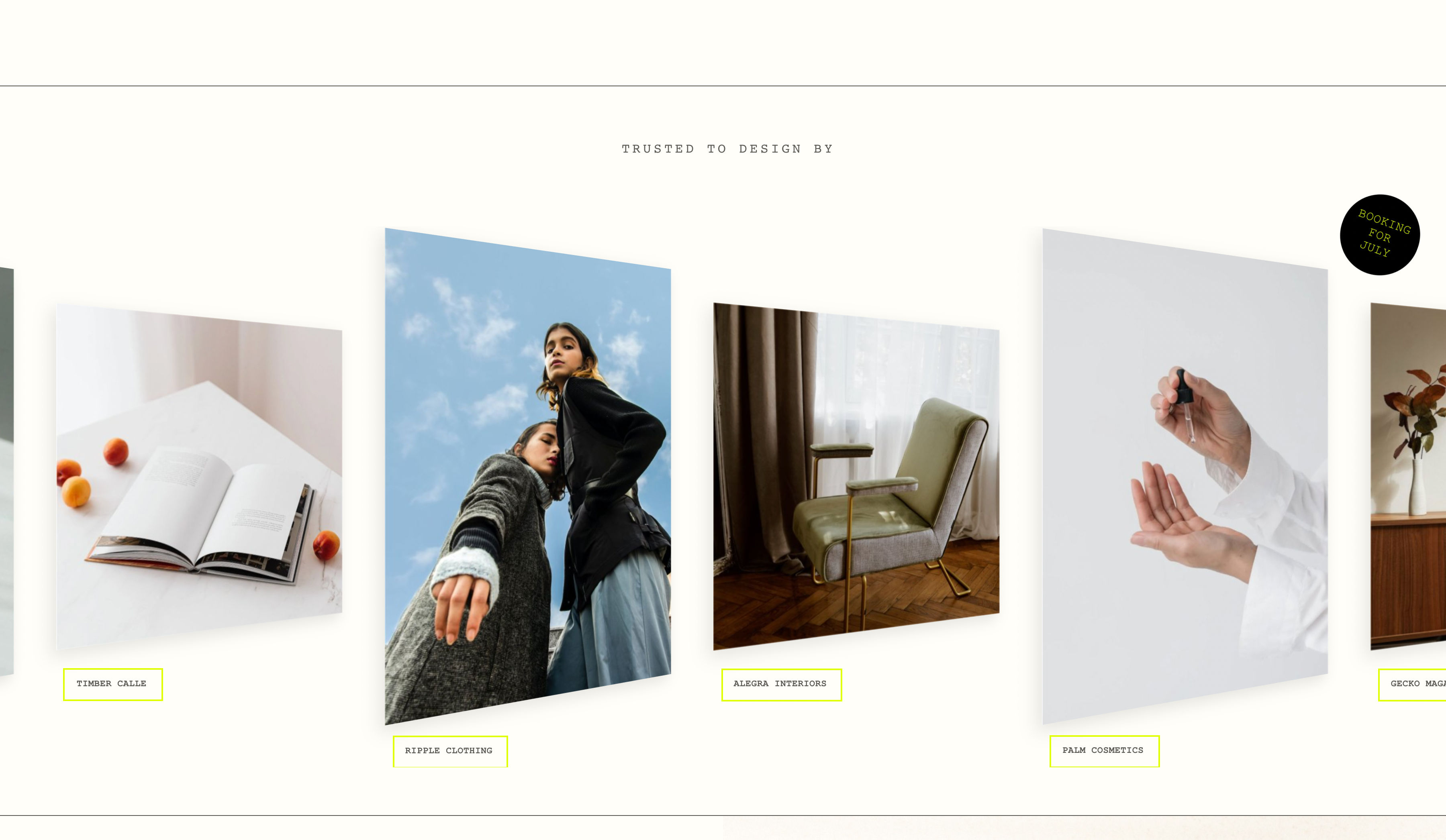Click the apricot nearest the book's right page
The height and width of the screenshot is (840, 1446).
[x=326, y=545]
